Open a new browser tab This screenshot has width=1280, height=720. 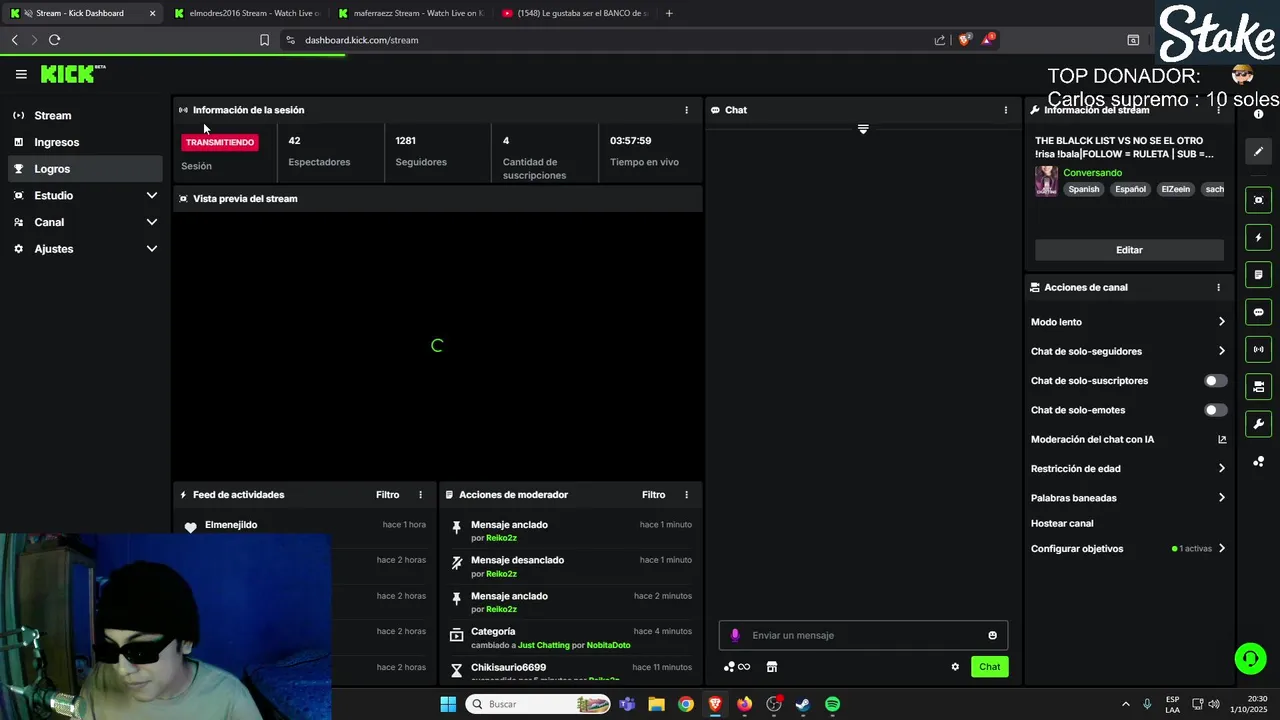point(669,13)
